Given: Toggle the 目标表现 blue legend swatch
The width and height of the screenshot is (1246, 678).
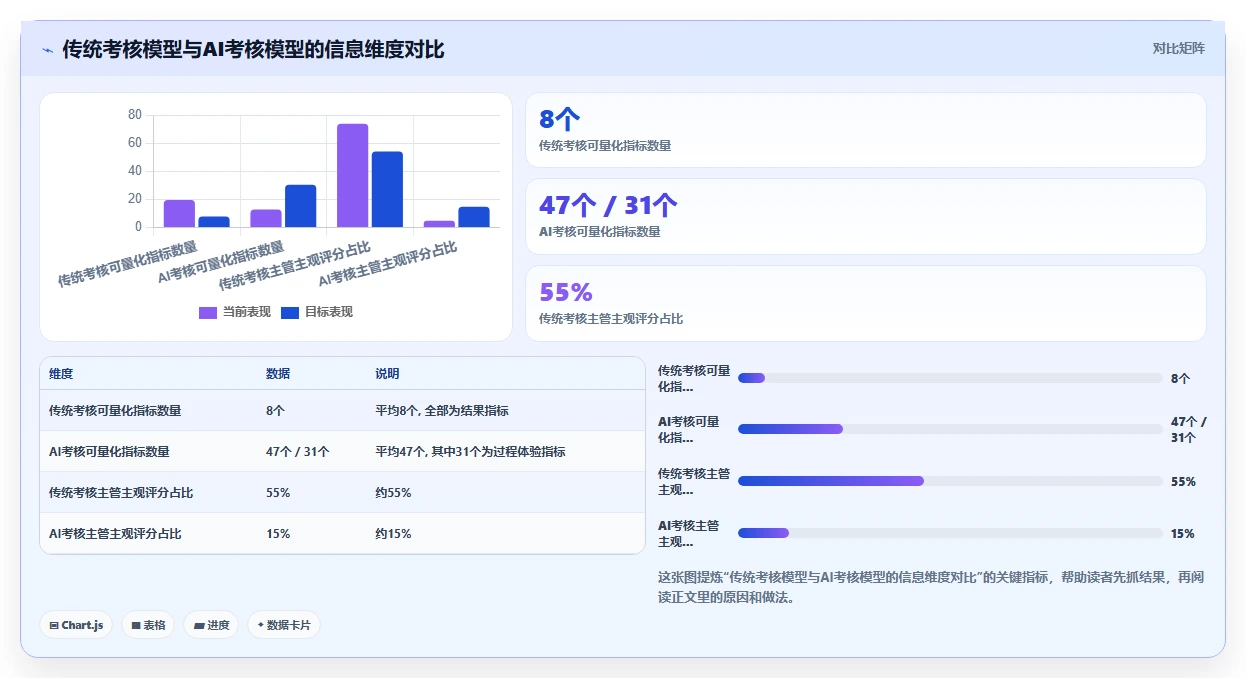Looking at the screenshot, I should click(290, 312).
